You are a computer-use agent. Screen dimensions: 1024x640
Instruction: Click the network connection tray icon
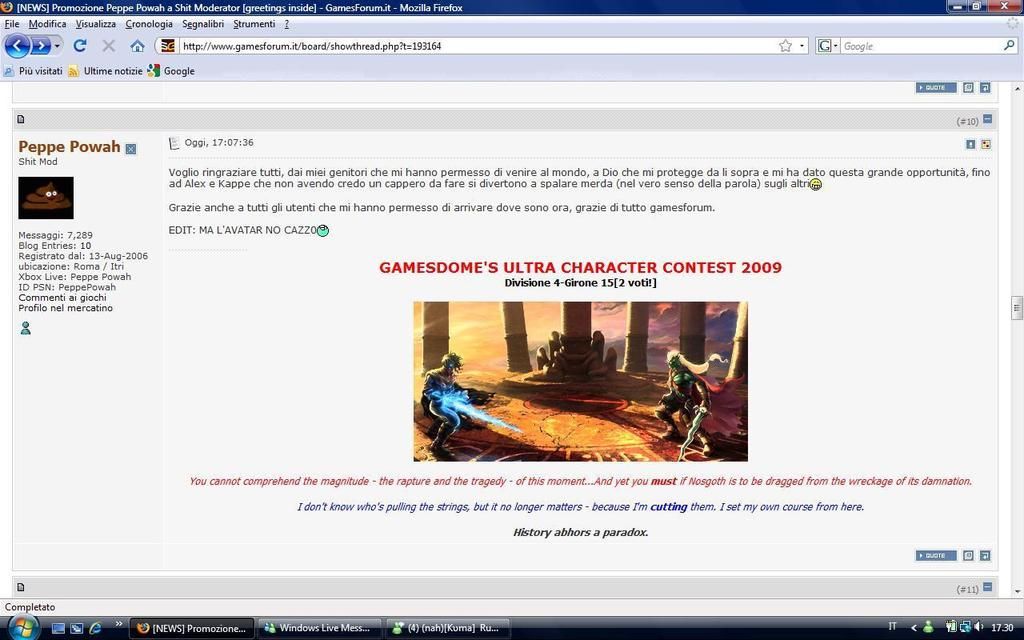click(x=965, y=628)
